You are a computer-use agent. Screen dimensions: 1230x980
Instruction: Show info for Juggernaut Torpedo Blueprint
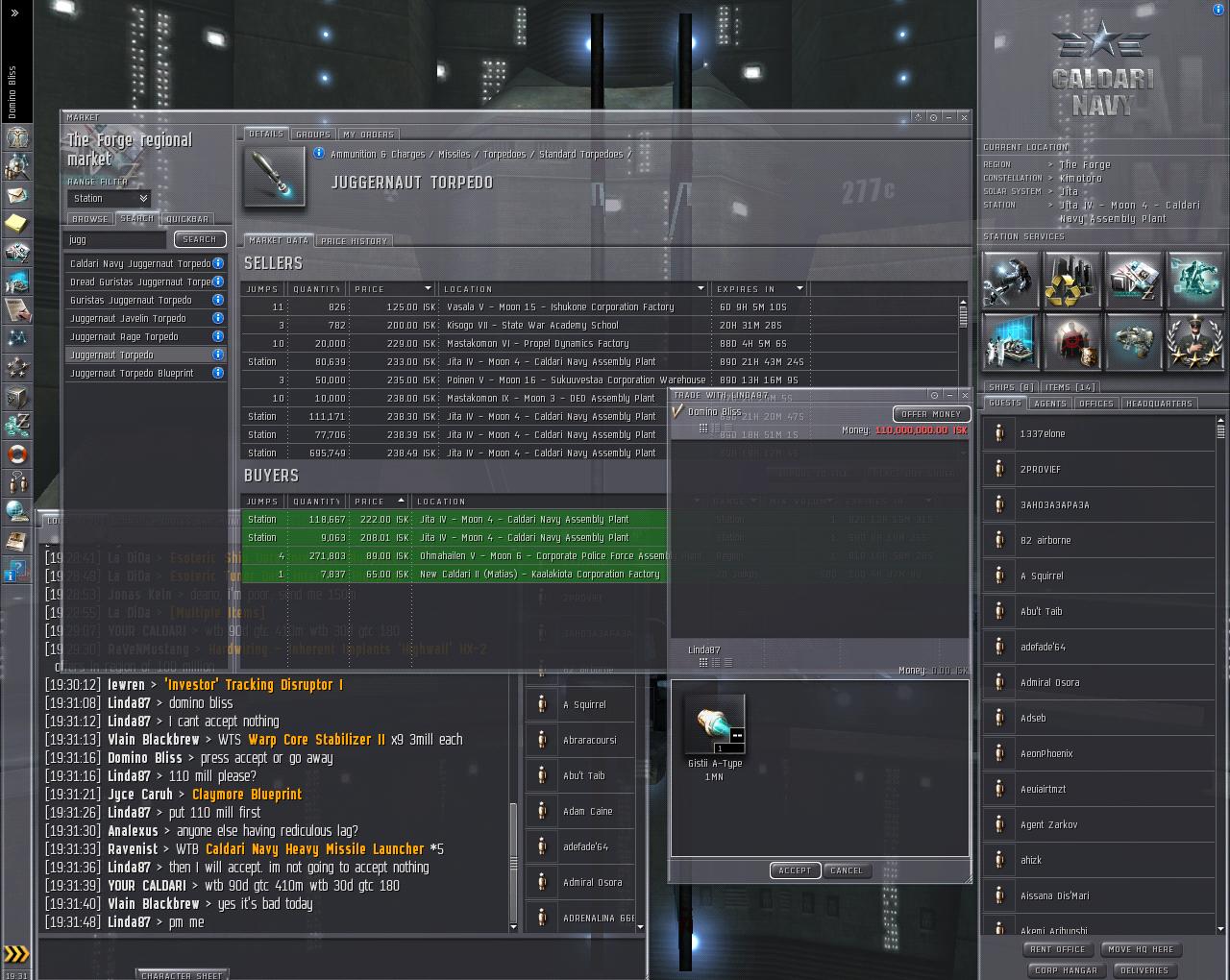coord(218,373)
